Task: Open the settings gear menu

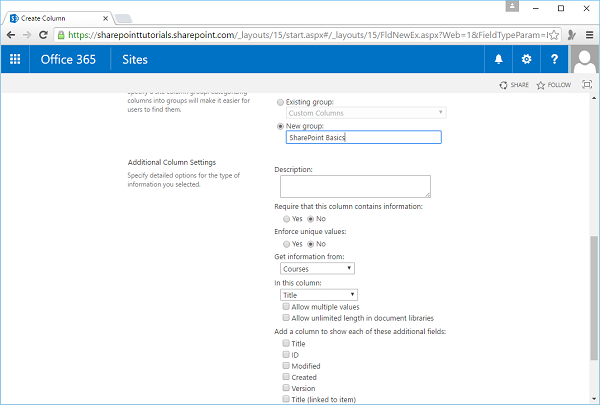Action: point(527,59)
